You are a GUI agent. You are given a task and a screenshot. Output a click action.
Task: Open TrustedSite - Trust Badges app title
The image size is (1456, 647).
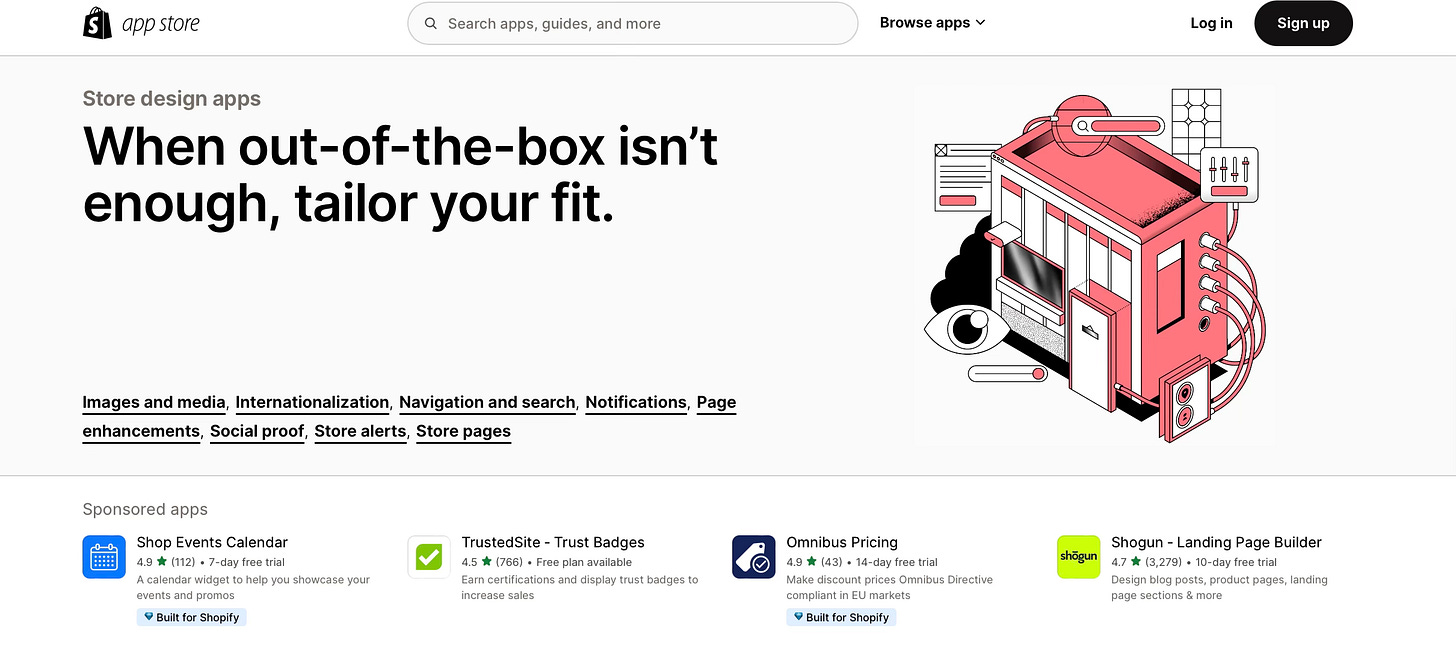pos(553,542)
